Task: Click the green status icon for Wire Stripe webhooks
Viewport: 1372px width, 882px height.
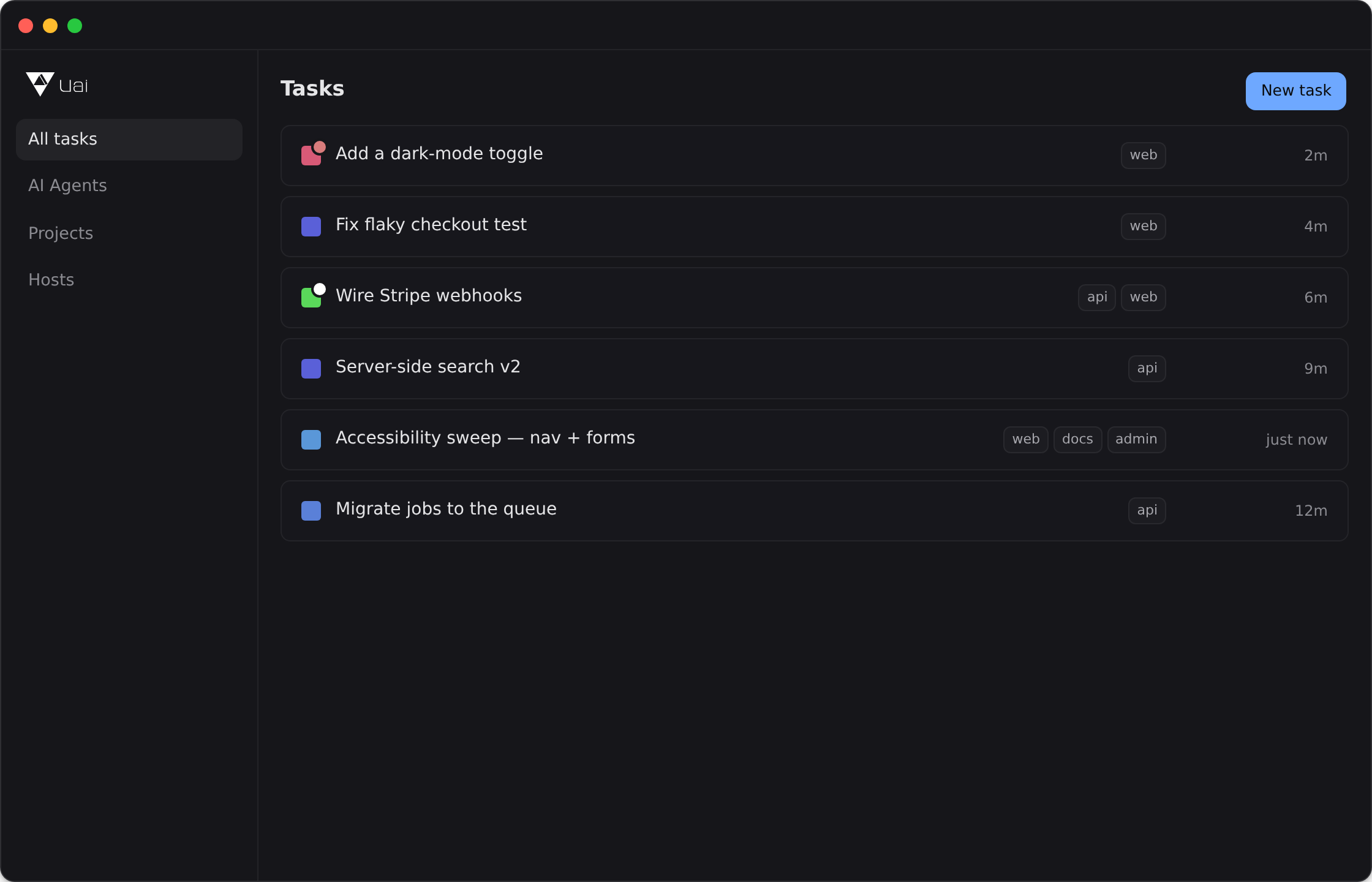Action: point(311,298)
